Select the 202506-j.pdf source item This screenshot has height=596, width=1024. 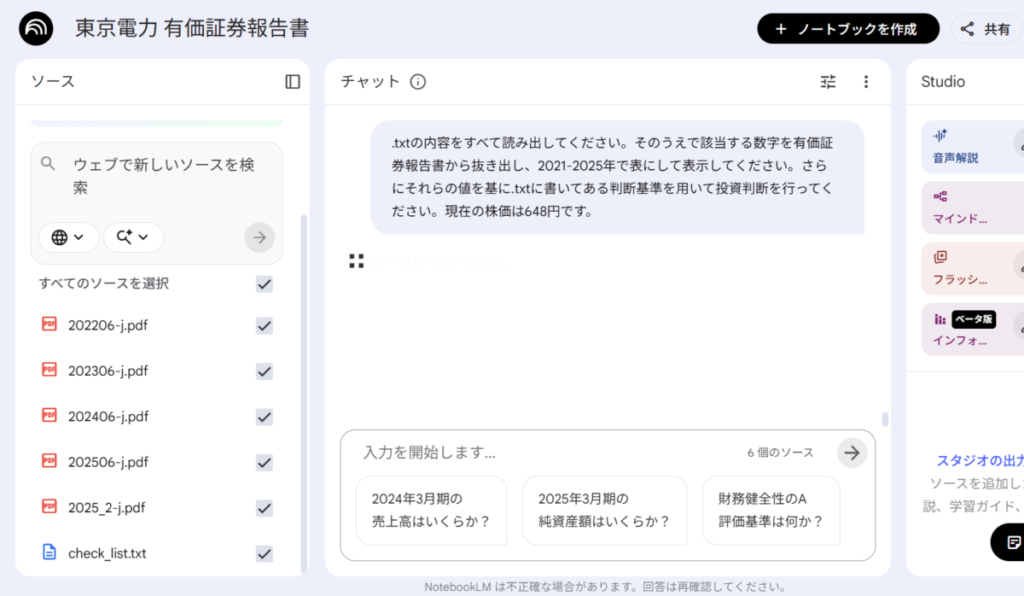(x=108, y=462)
